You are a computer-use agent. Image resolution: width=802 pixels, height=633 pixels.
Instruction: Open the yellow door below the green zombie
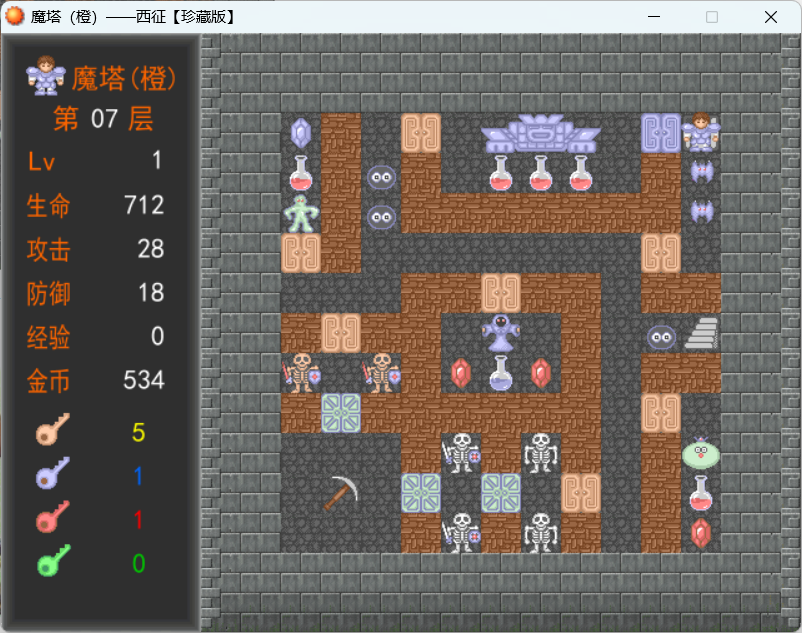pos(301,253)
